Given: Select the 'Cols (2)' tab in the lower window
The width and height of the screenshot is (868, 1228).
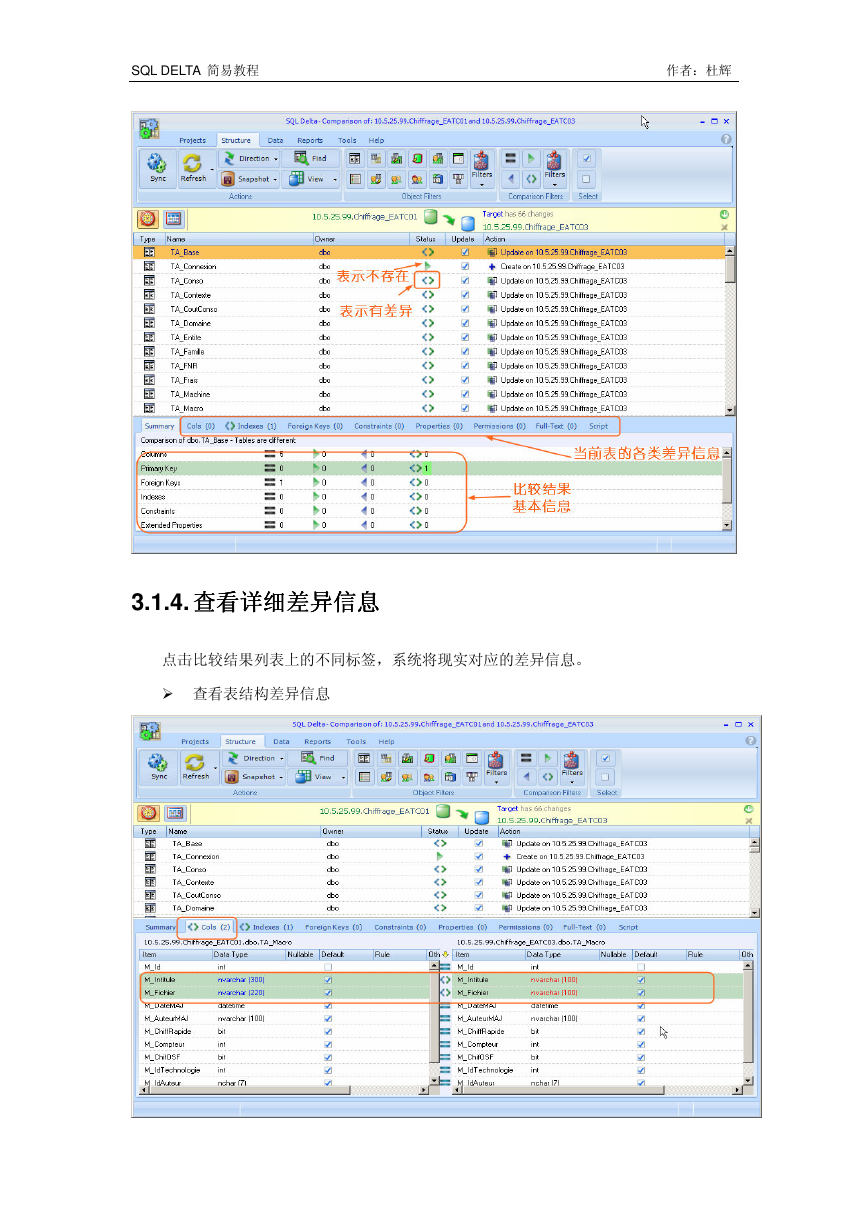Looking at the screenshot, I should tap(209, 927).
